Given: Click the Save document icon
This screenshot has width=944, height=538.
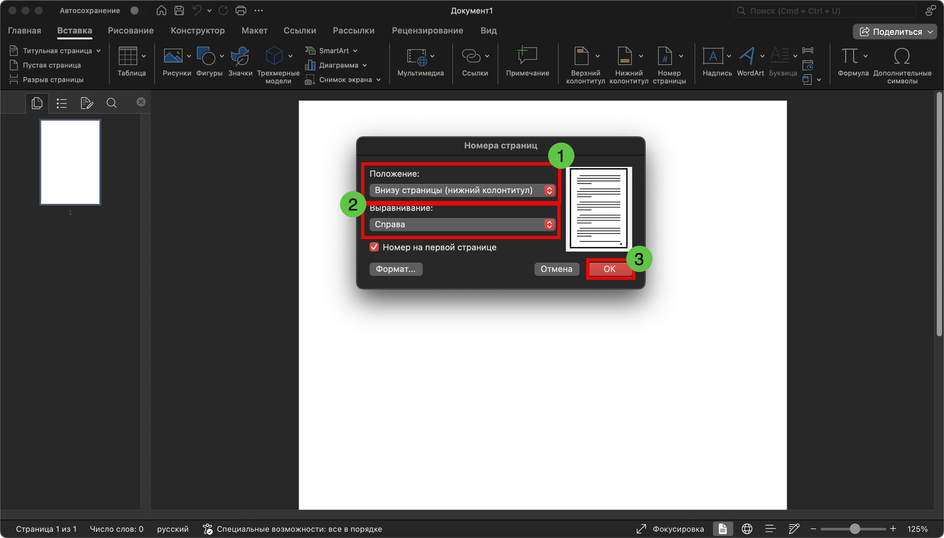Looking at the screenshot, I should point(179,10).
